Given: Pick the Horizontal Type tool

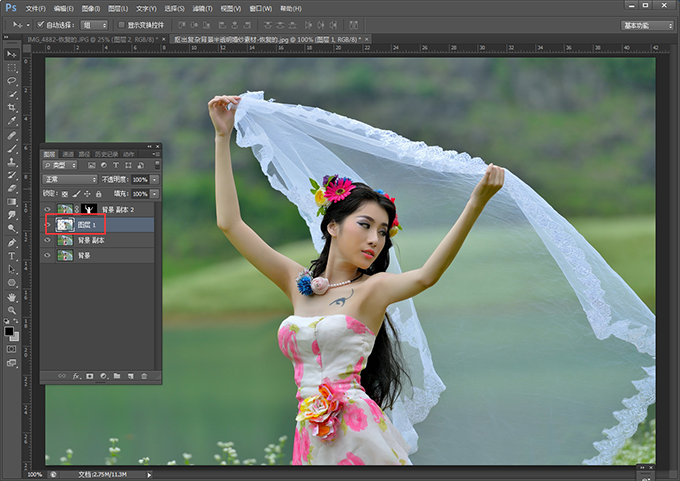Looking at the screenshot, I should 12,255.
